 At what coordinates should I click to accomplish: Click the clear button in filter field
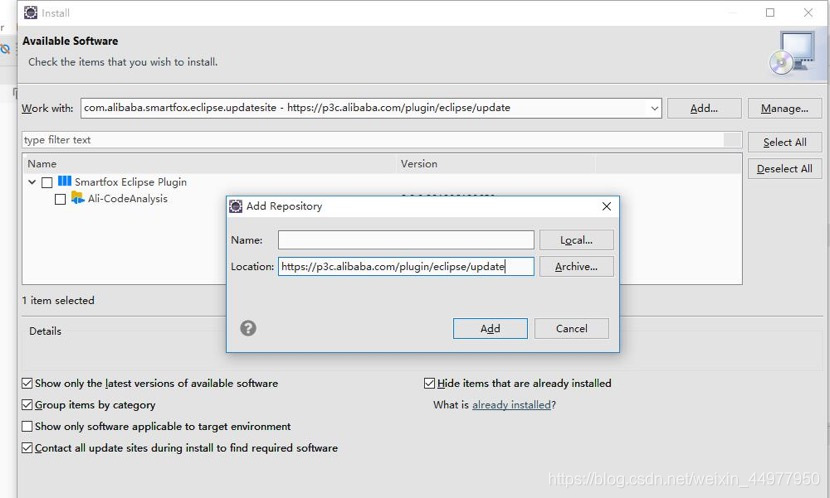pos(732,140)
